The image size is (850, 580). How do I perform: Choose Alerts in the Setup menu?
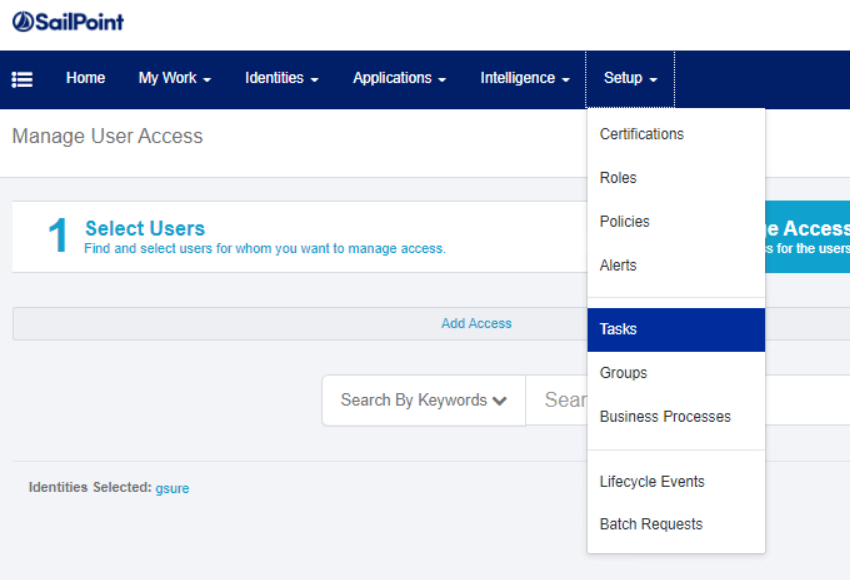coord(676,266)
